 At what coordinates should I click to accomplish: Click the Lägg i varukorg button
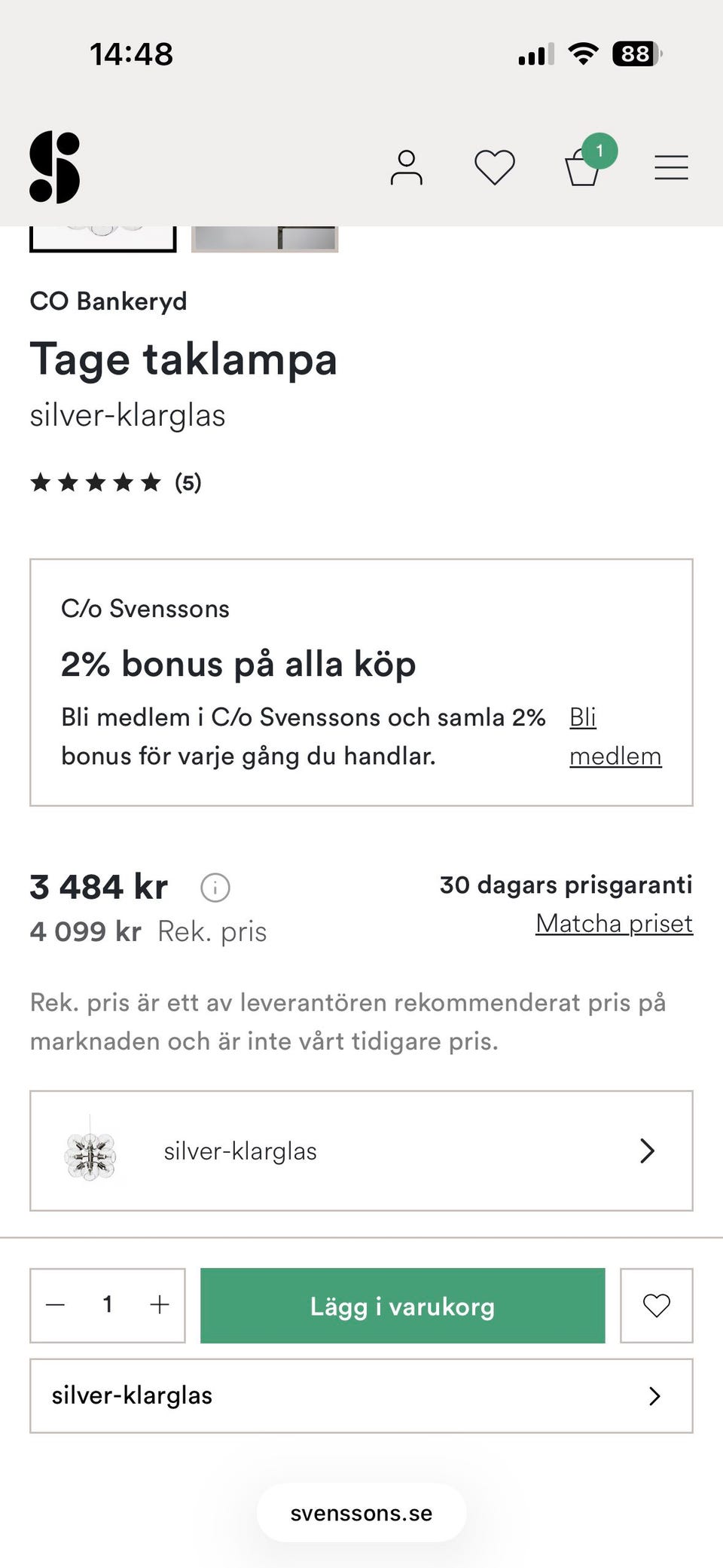pyautogui.click(x=402, y=1306)
